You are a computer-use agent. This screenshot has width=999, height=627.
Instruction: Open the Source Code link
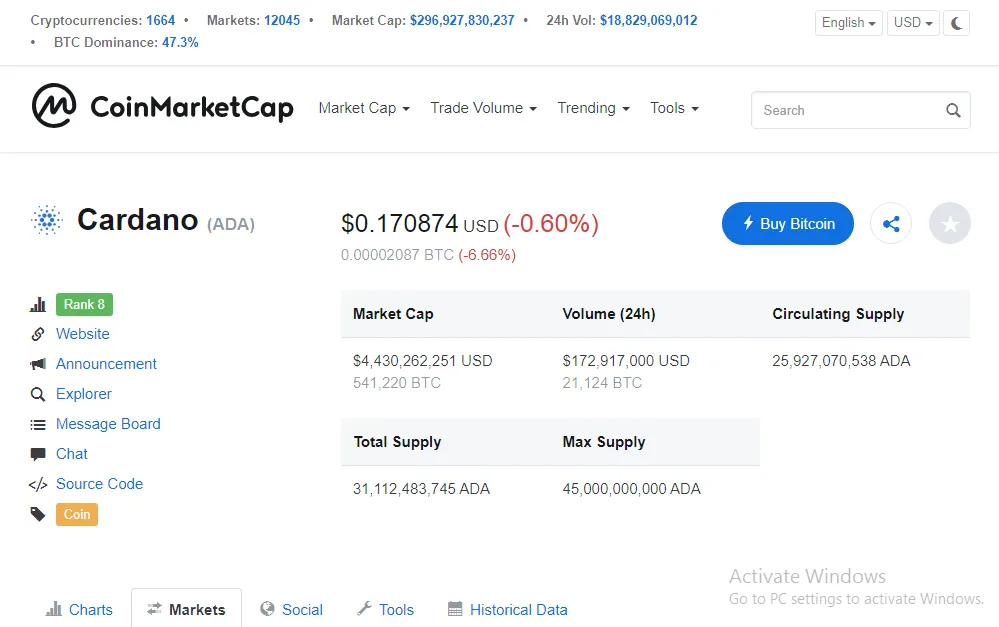pyautogui.click(x=99, y=484)
